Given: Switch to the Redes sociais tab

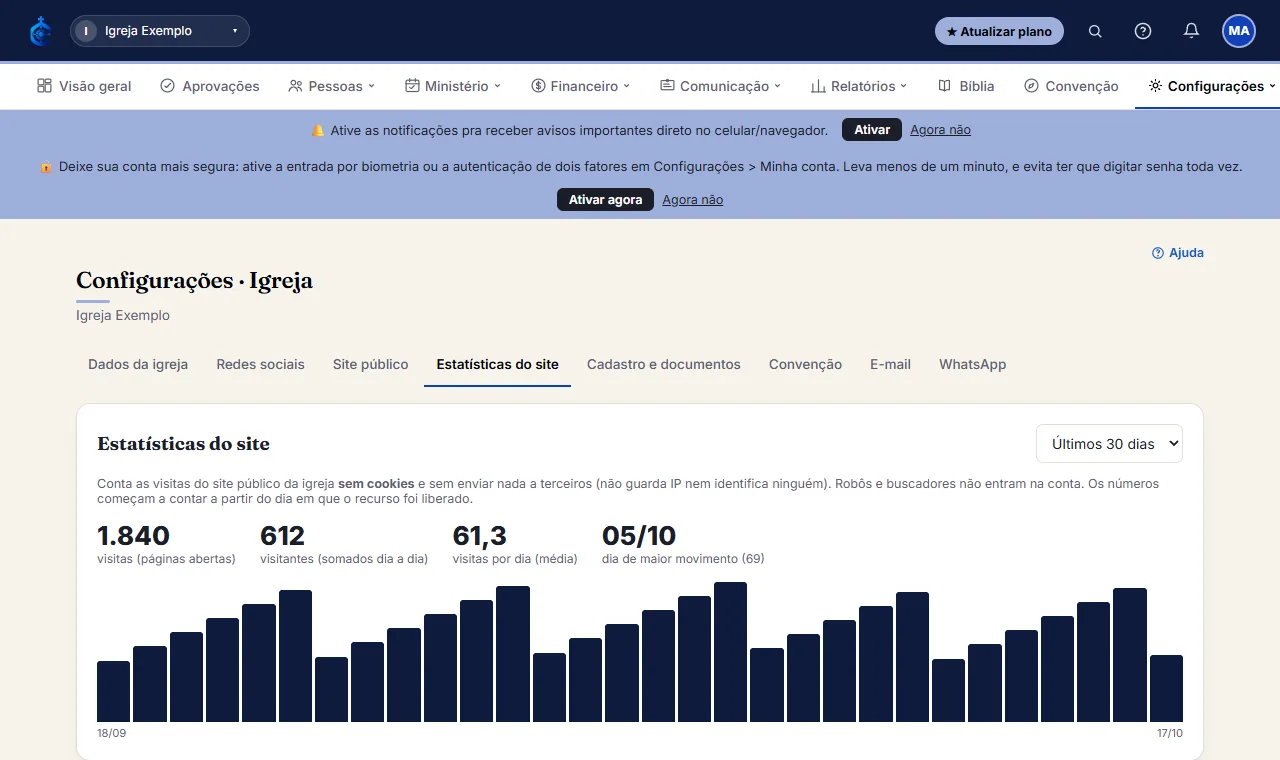Looking at the screenshot, I should pyautogui.click(x=260, y=364).
